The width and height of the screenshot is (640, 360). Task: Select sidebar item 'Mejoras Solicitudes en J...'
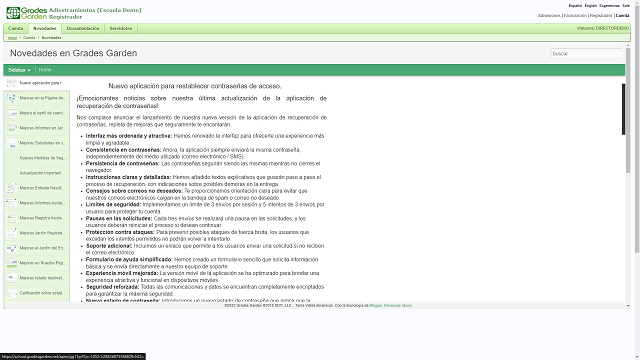tap(37, 143)
